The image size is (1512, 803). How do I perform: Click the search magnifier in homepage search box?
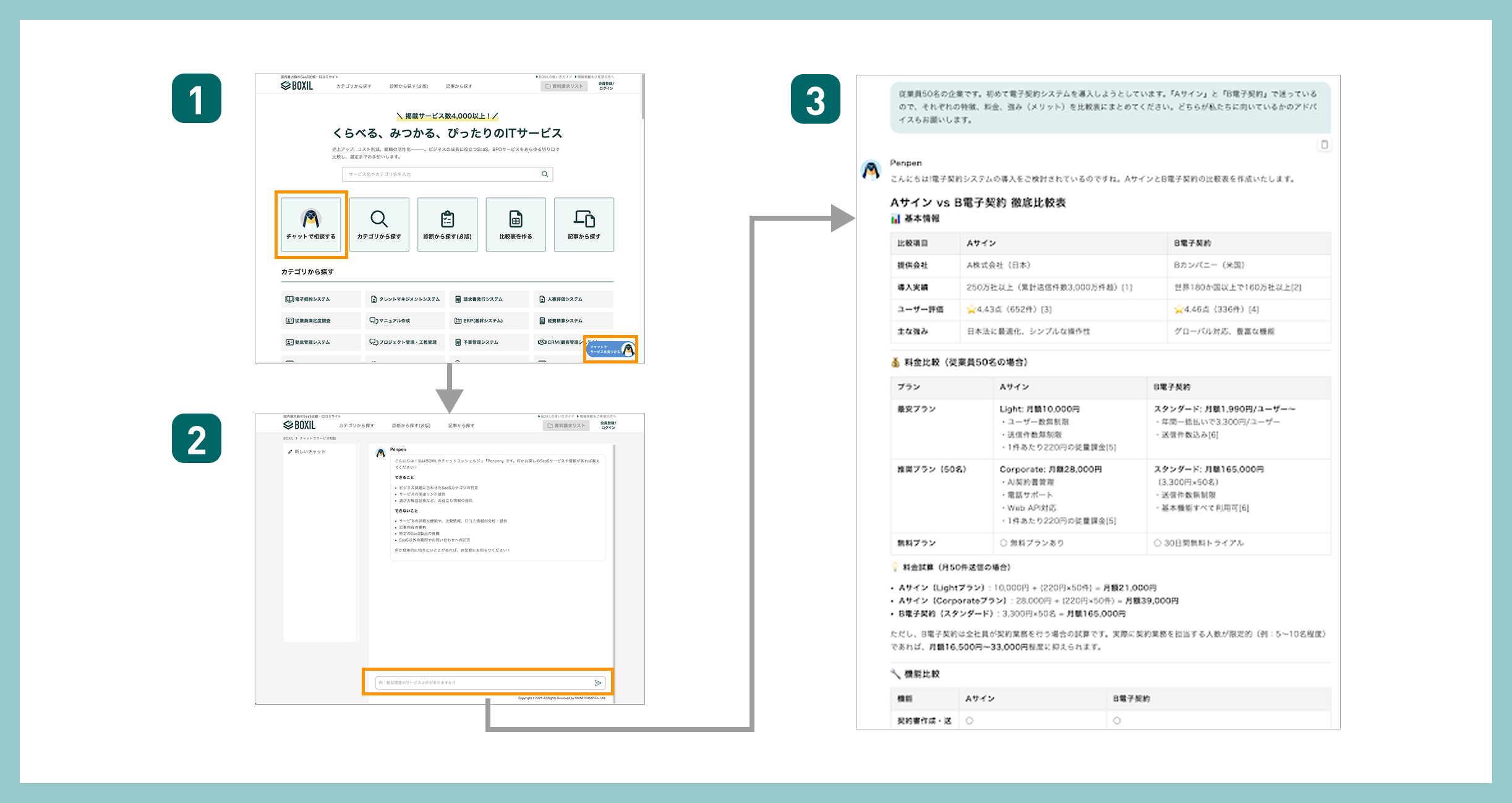click(545, 174)
